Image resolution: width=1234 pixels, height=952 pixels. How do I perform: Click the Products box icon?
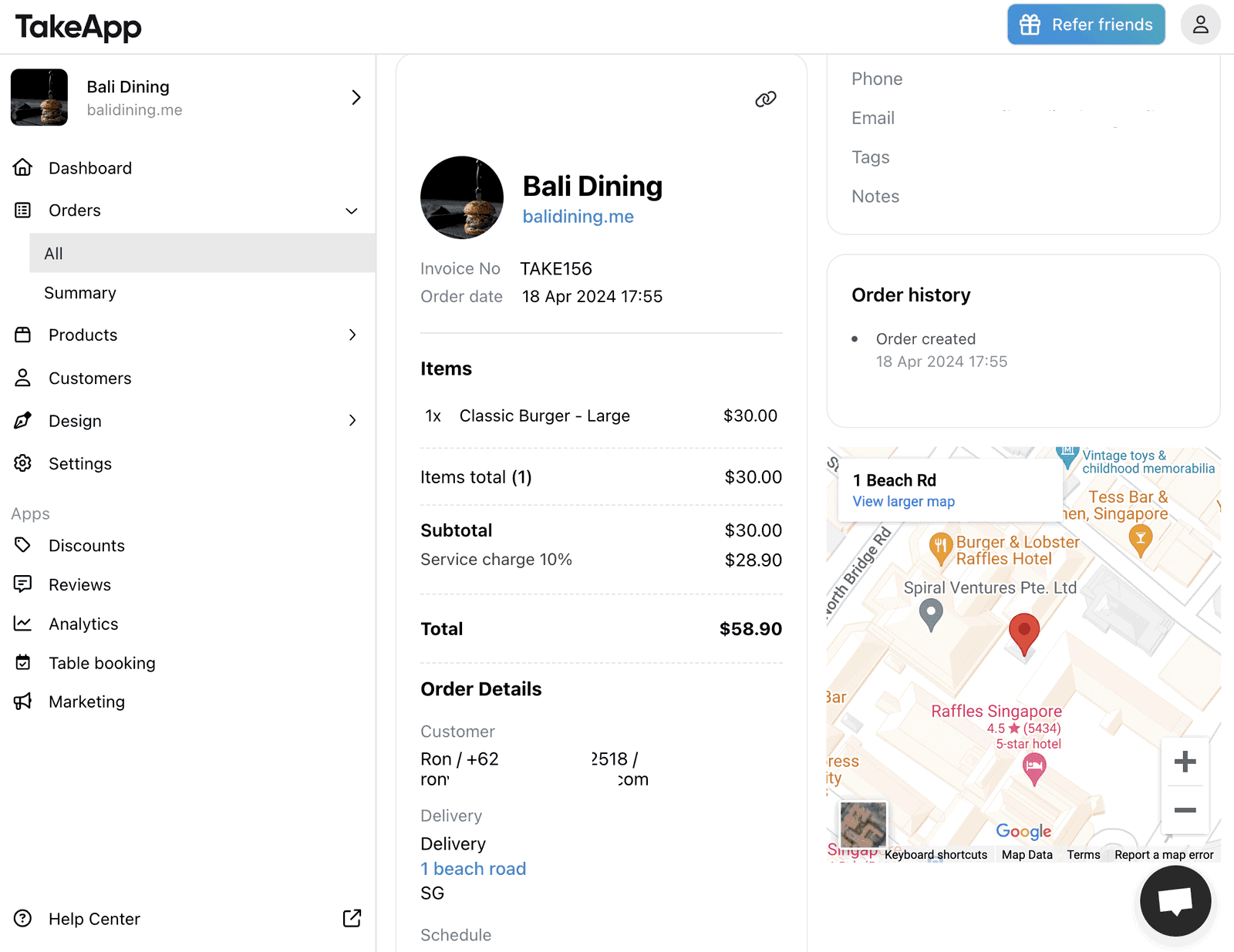[23, 335]
